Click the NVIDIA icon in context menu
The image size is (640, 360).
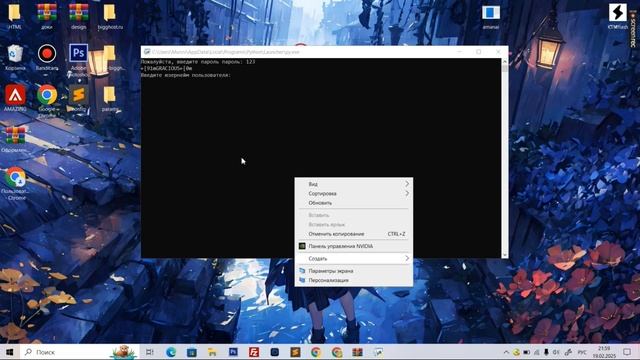302,246
